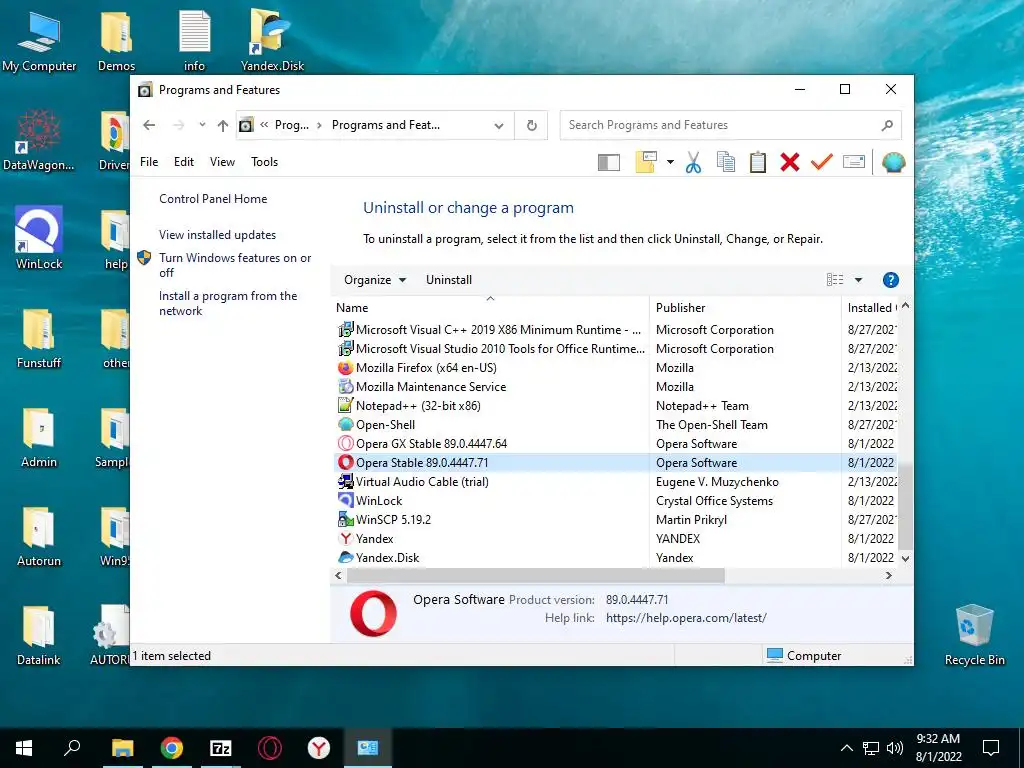Open 7-Zip from the taskbar
1024x768 pixels.
click(x=221, y=748)
